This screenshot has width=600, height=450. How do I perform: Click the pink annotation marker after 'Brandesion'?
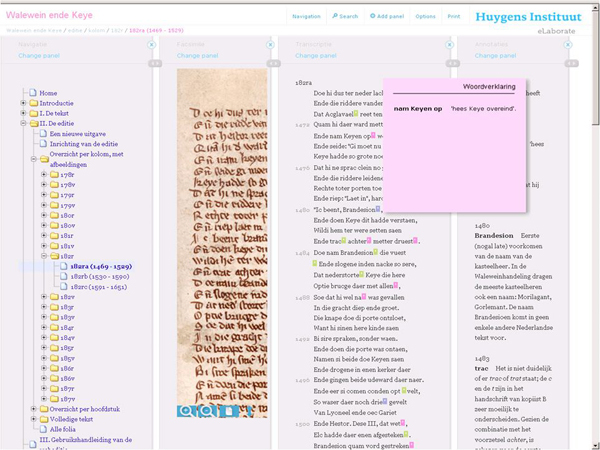[x=380, y=209]
